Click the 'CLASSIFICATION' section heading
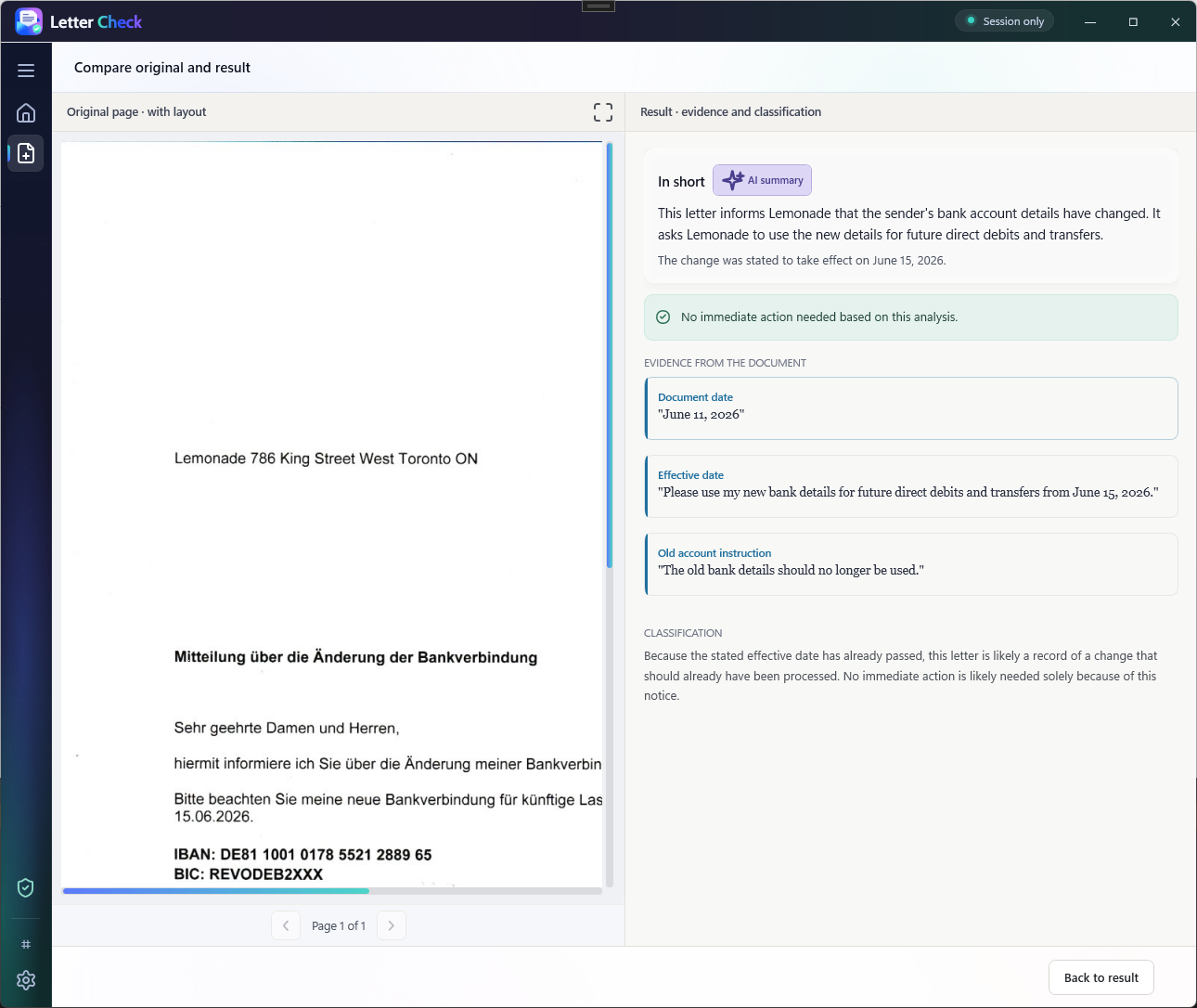 click(683, 633)
